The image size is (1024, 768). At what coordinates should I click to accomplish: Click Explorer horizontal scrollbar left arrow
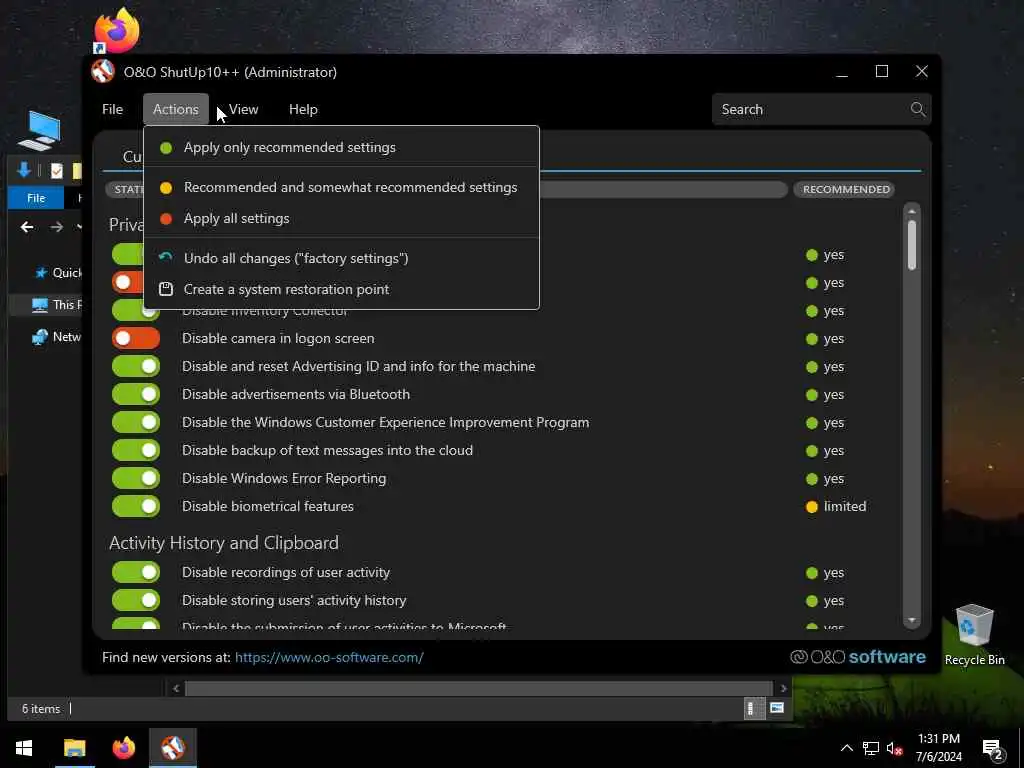176,688
